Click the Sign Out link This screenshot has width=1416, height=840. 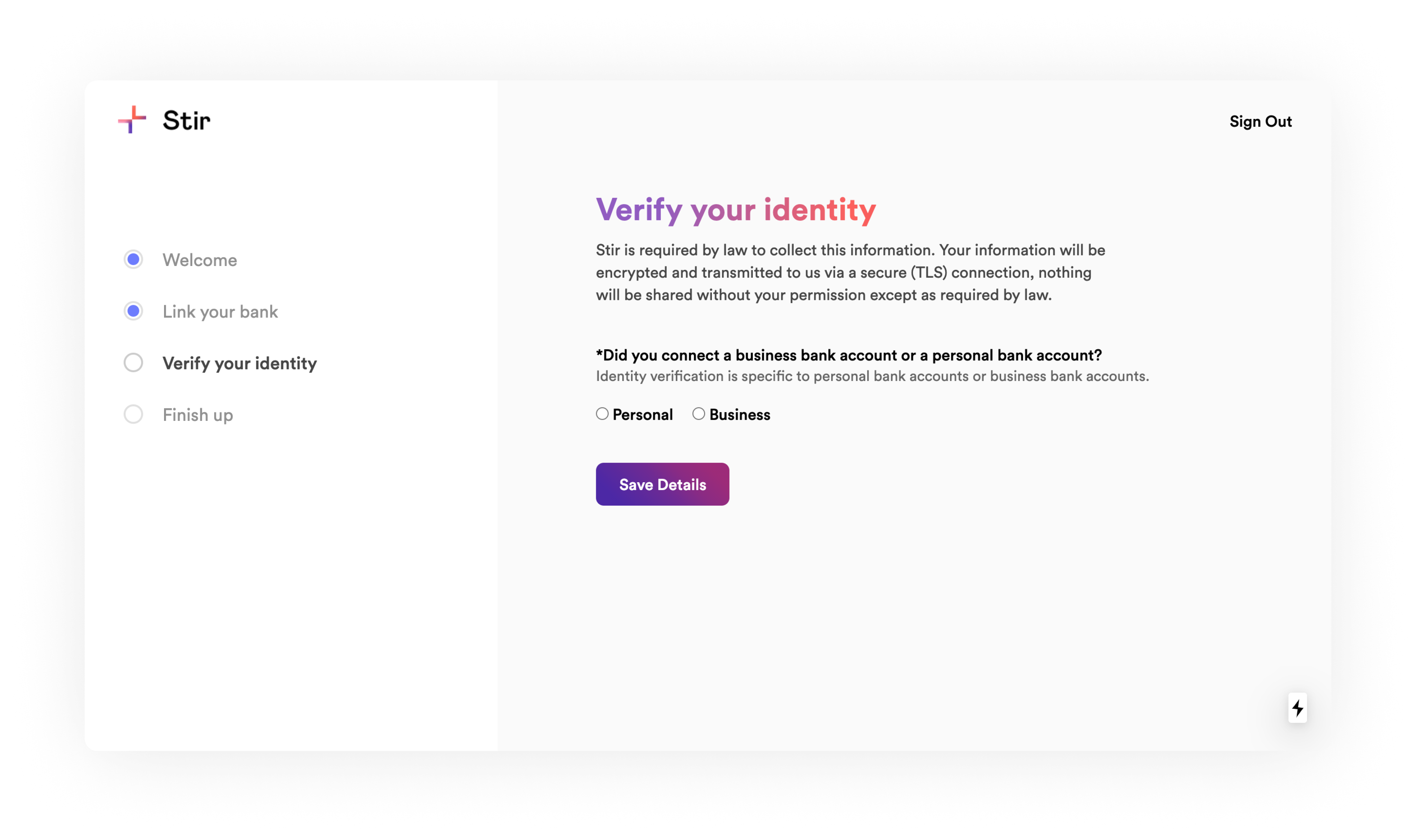tap(1260, 122)
